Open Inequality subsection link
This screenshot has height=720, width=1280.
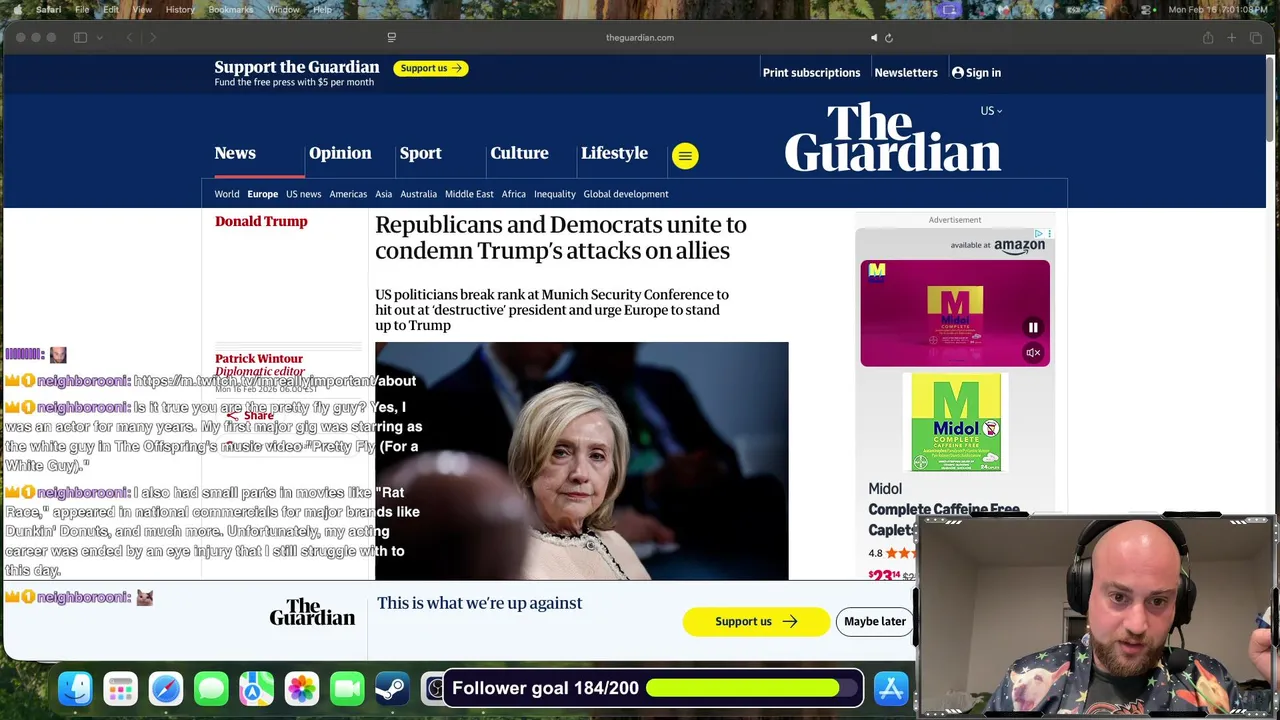[x=555, y=194]
